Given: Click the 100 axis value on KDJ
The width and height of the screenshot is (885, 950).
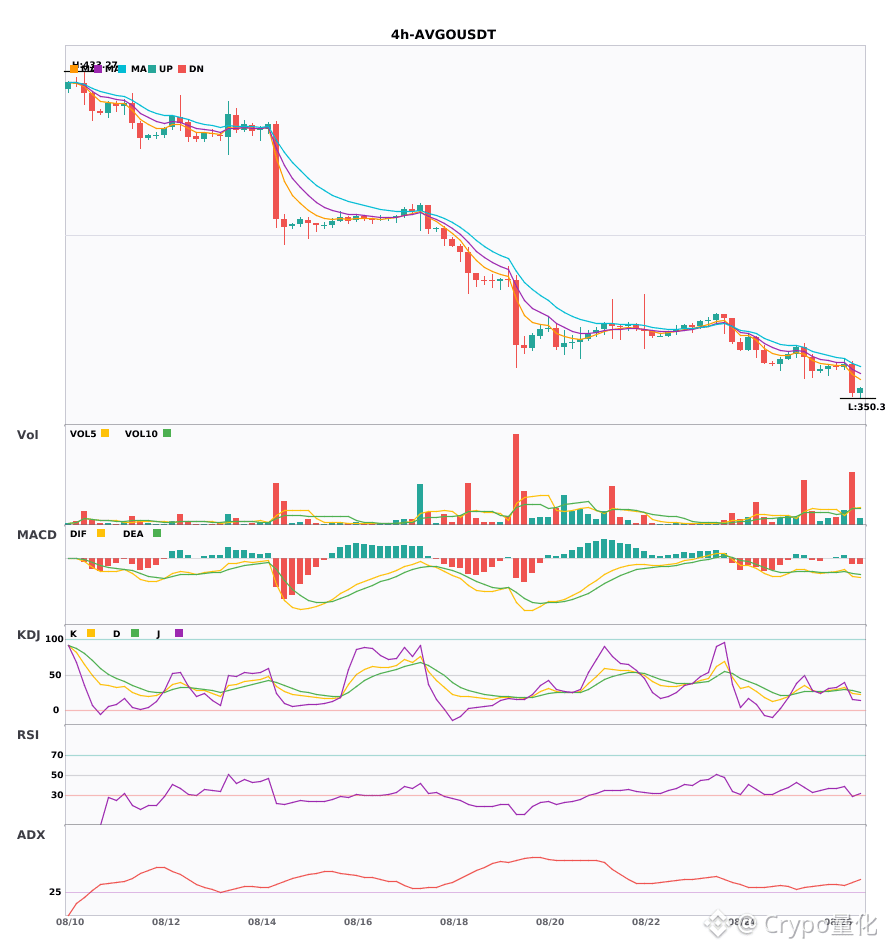Looking at the screenshot, I should (x=54, y=639).
